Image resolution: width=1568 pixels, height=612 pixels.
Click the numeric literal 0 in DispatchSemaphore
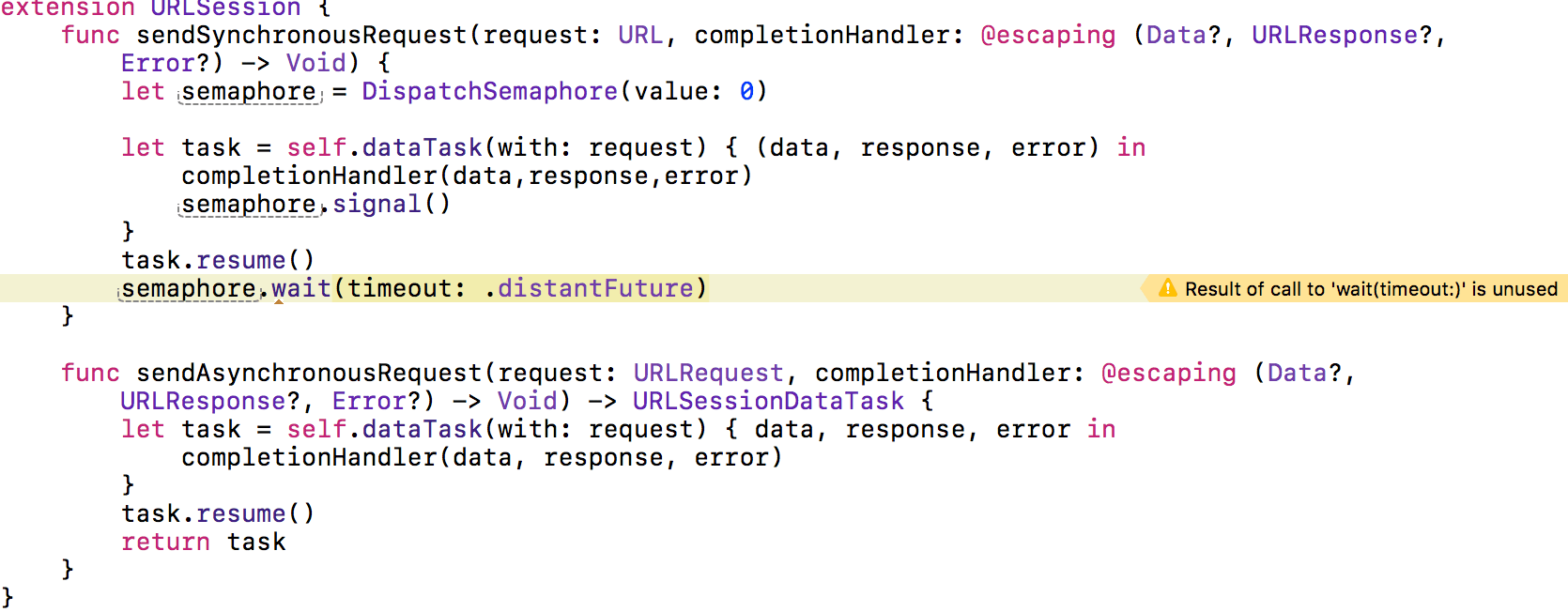[746, 91]
